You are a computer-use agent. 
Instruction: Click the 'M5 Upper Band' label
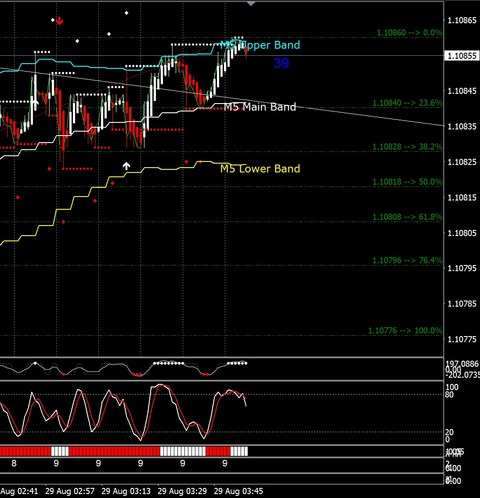[x=260, y=45]
